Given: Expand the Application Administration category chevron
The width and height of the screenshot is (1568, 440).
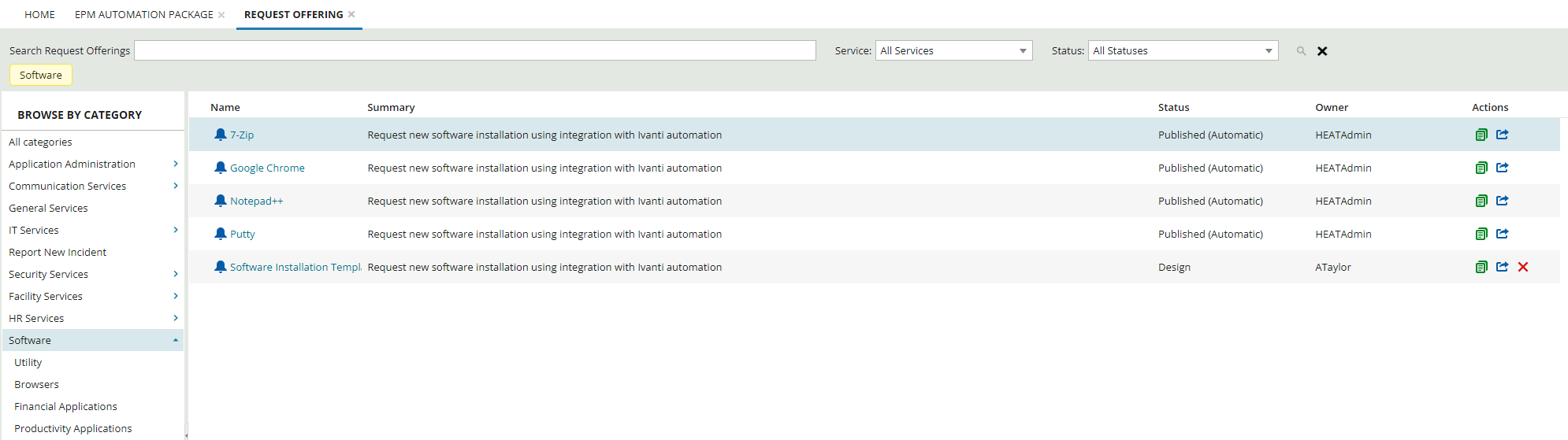Looking at the screenshot, I should (x=176, y=164).
